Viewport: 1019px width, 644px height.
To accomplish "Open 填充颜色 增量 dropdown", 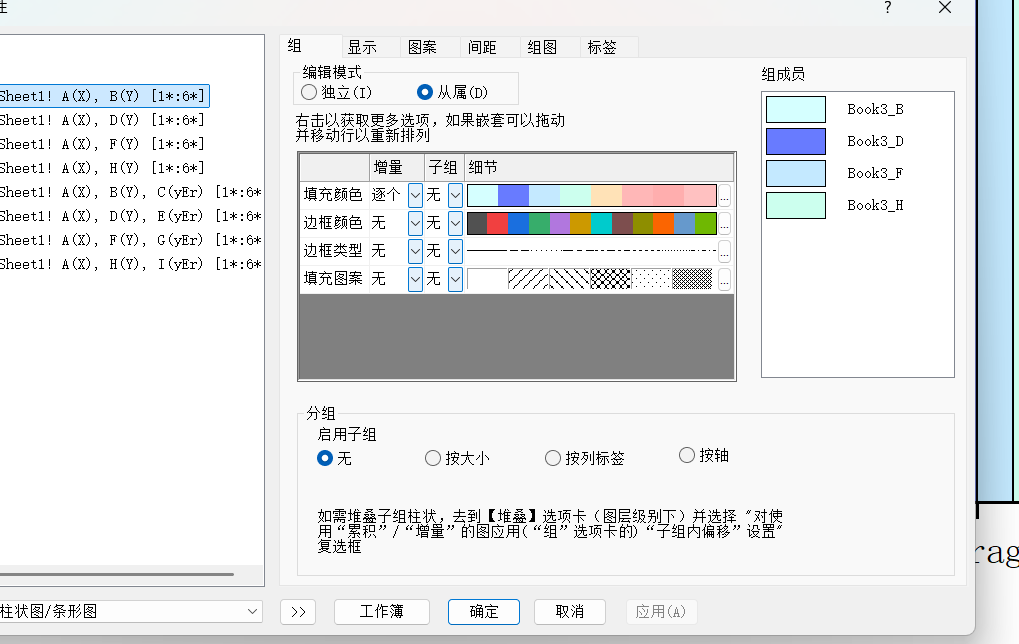I will click(415, 195).
